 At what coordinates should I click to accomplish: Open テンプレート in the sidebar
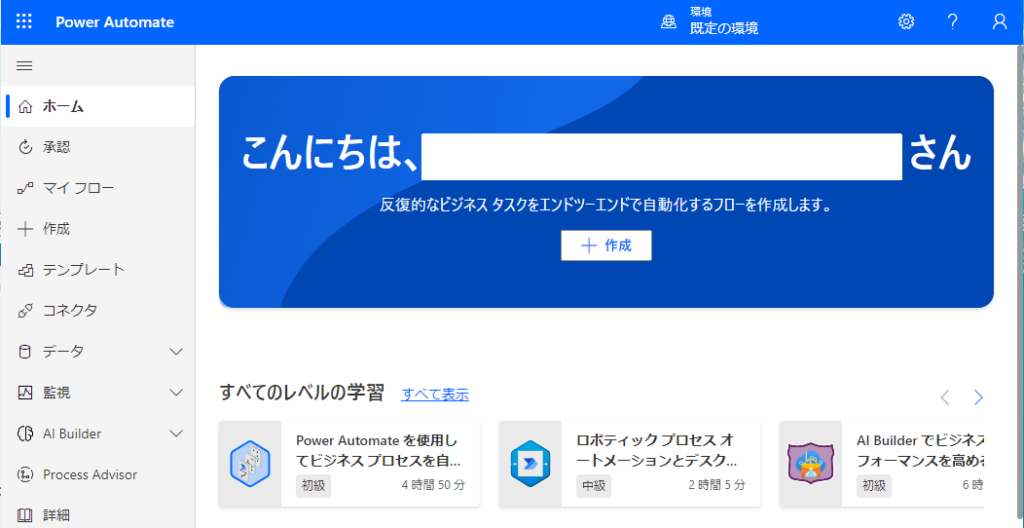(x=98, y=270)
